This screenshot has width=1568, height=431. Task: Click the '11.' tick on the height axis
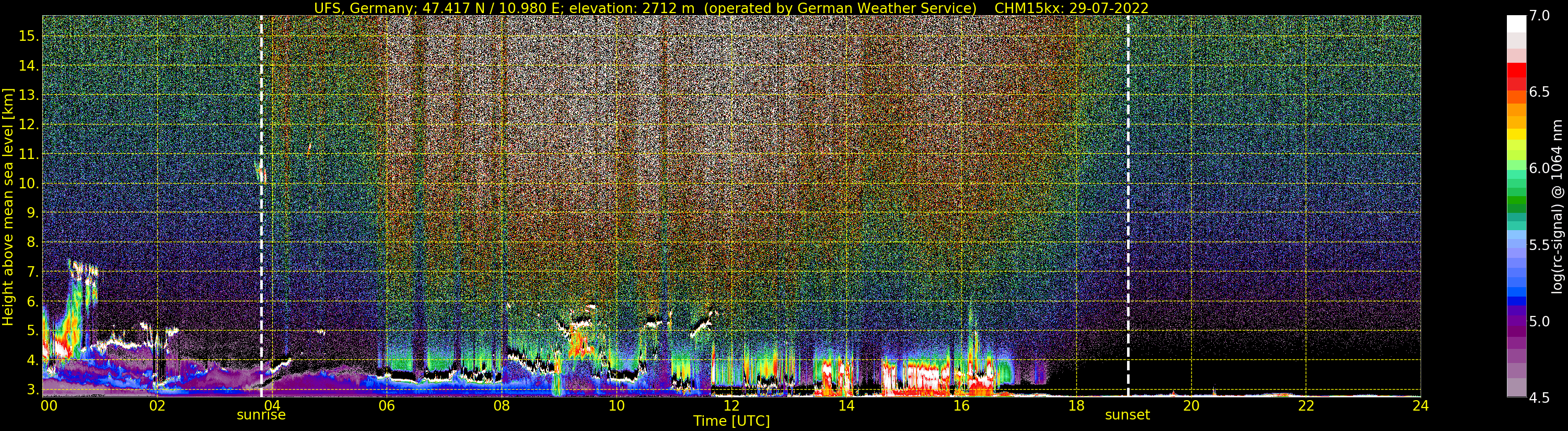tap(29, 154)
